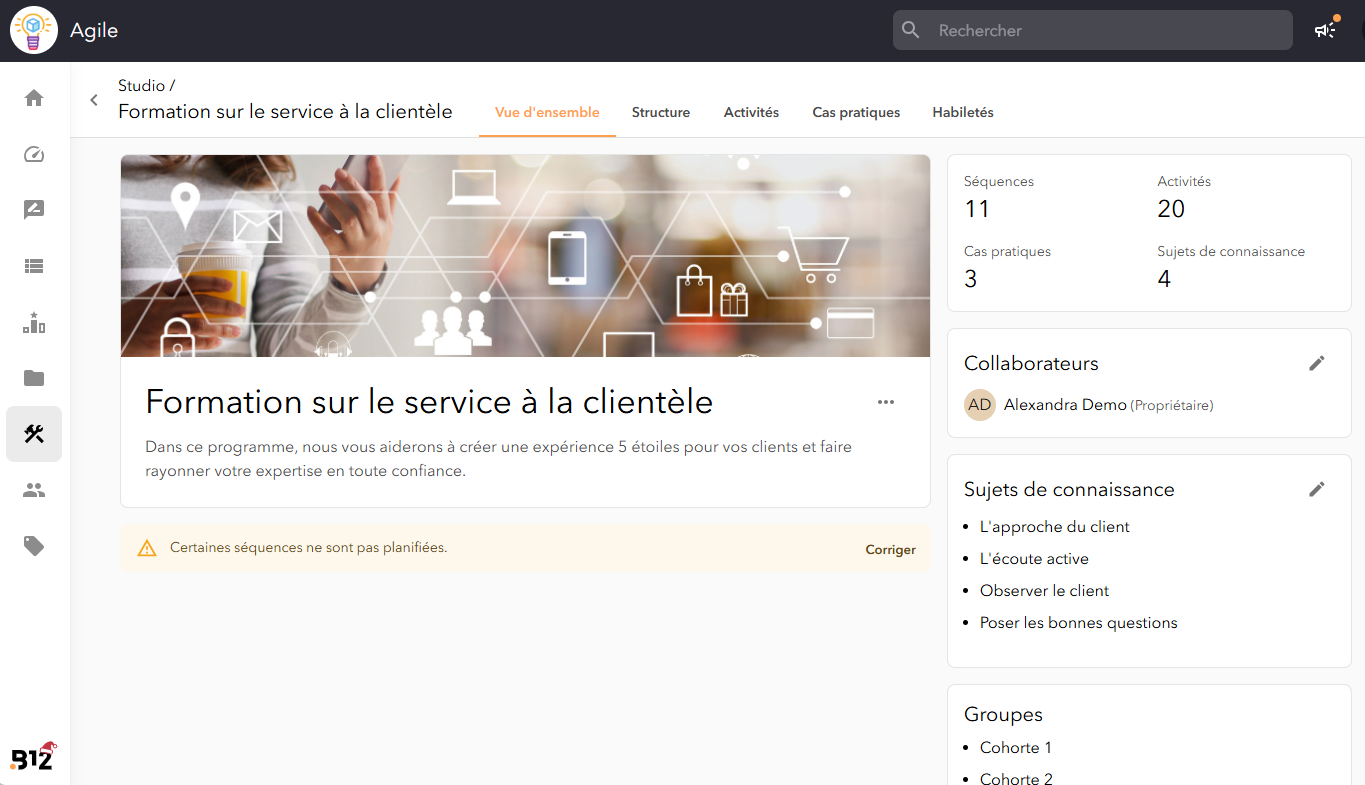
Task: Click the Activités count 20
Action: [x=1171, y=209]
